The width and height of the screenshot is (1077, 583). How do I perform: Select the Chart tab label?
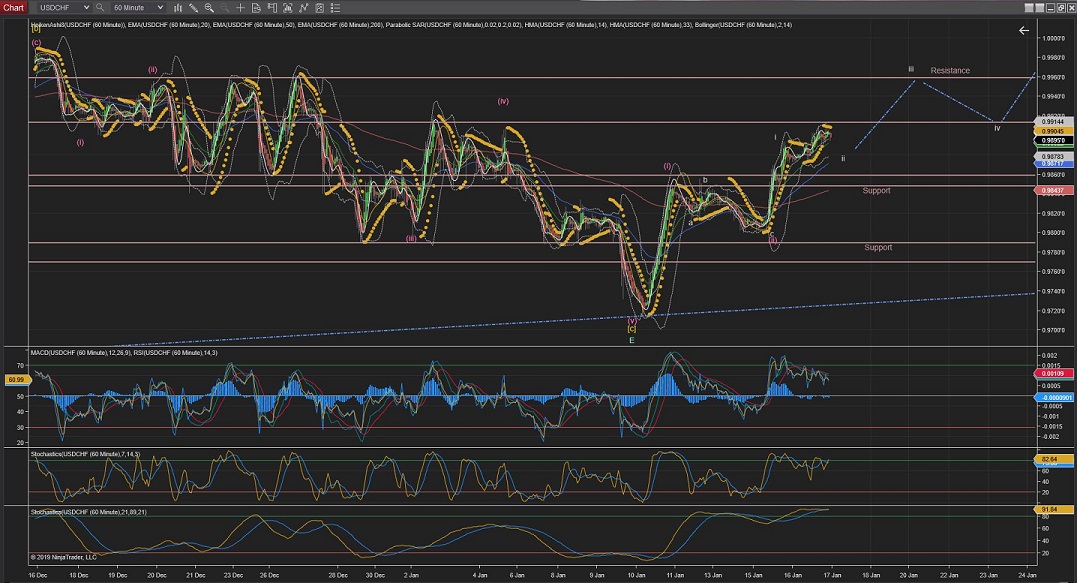click(13, 7)
